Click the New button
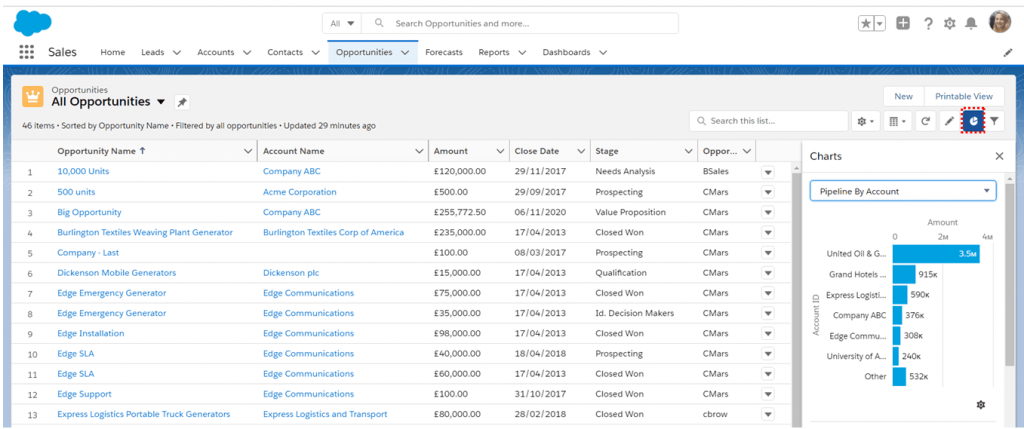Viewport: 1024px width, 429px height. pyautogui.click(x=904, y=96)
